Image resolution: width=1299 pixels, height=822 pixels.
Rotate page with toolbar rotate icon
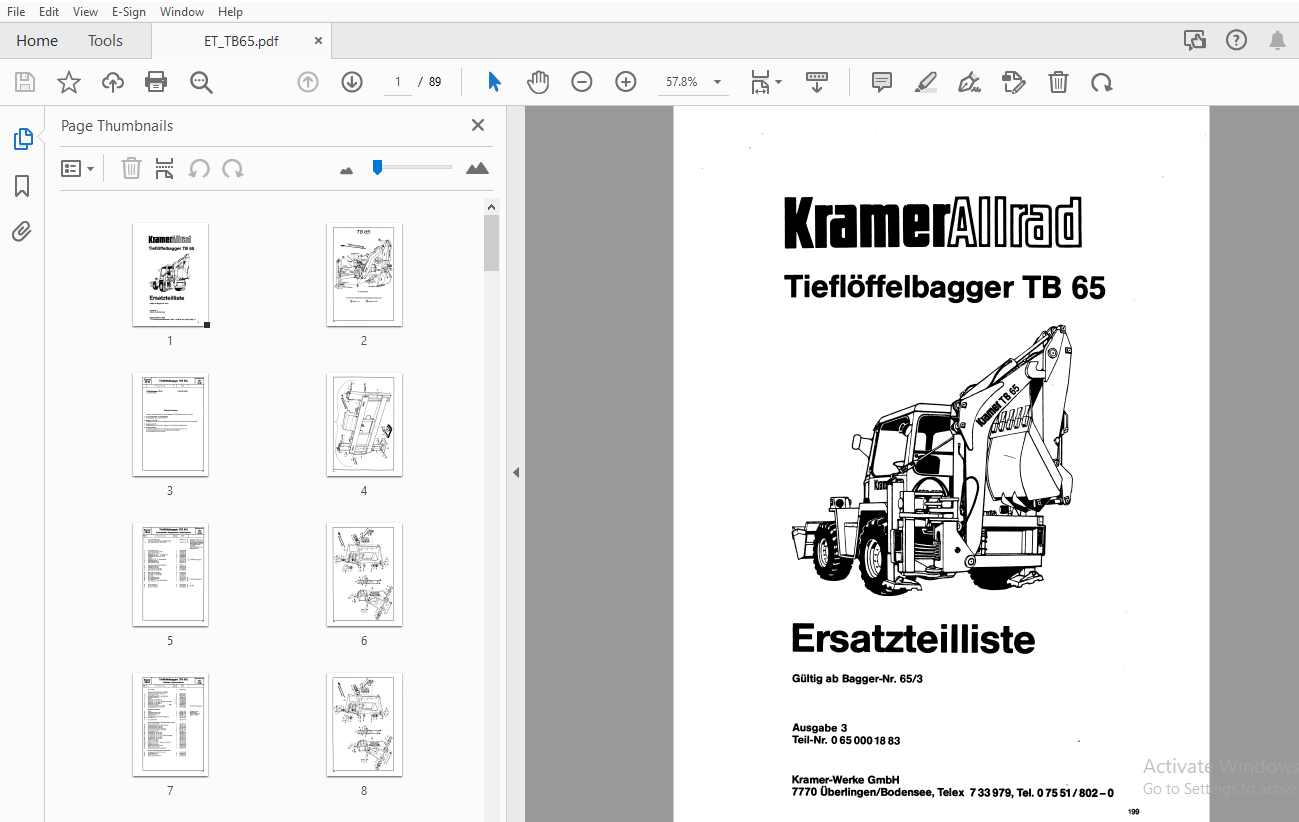point(1102,82)
